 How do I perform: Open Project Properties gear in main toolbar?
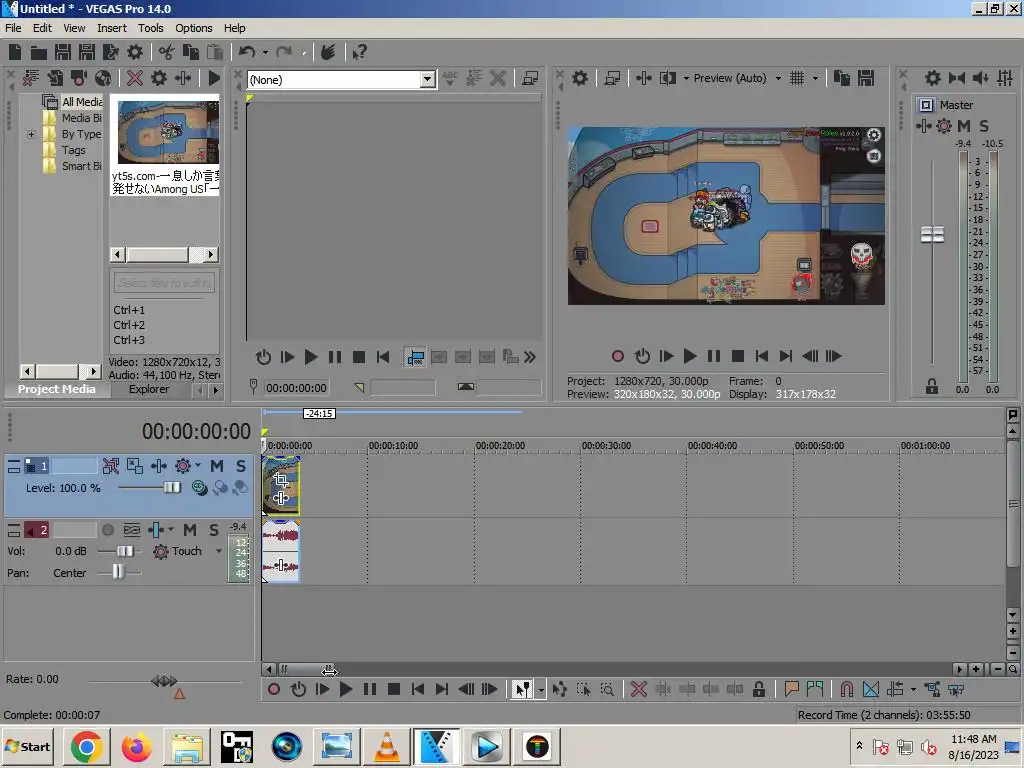click(x=135, y=52)
